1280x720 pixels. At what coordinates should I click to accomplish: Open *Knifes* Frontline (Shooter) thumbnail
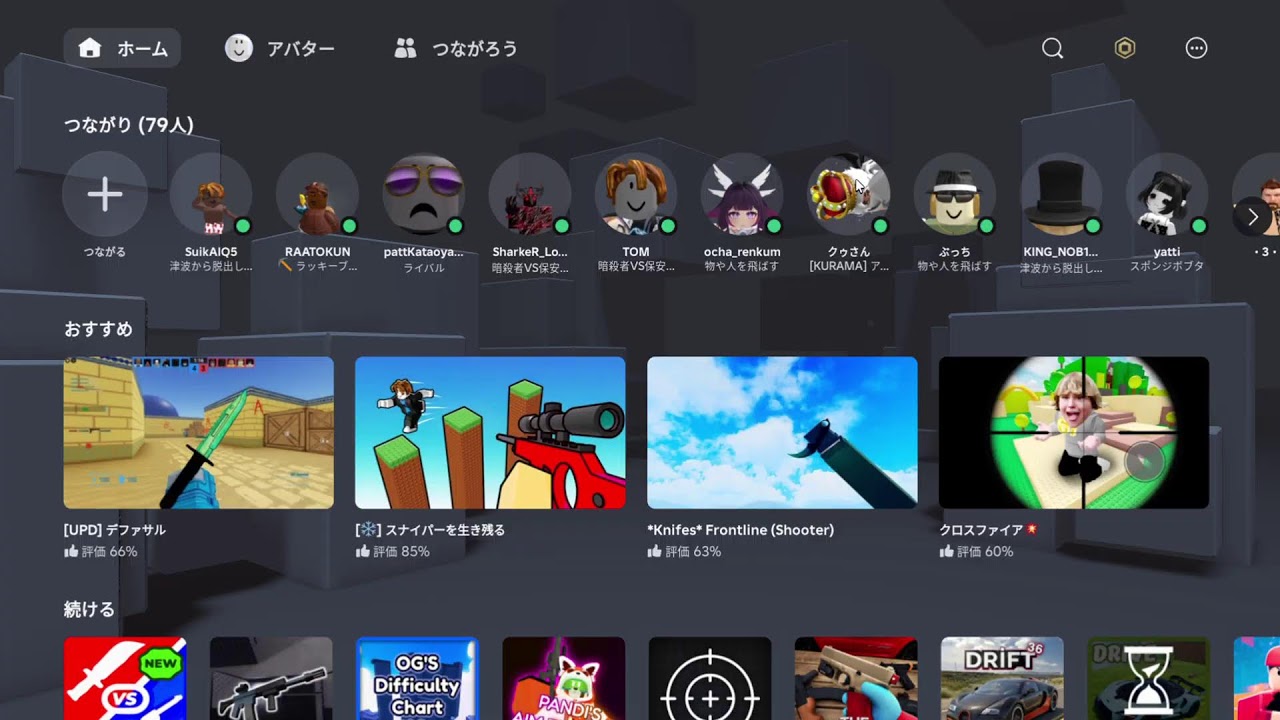click(x=782, y=433)
